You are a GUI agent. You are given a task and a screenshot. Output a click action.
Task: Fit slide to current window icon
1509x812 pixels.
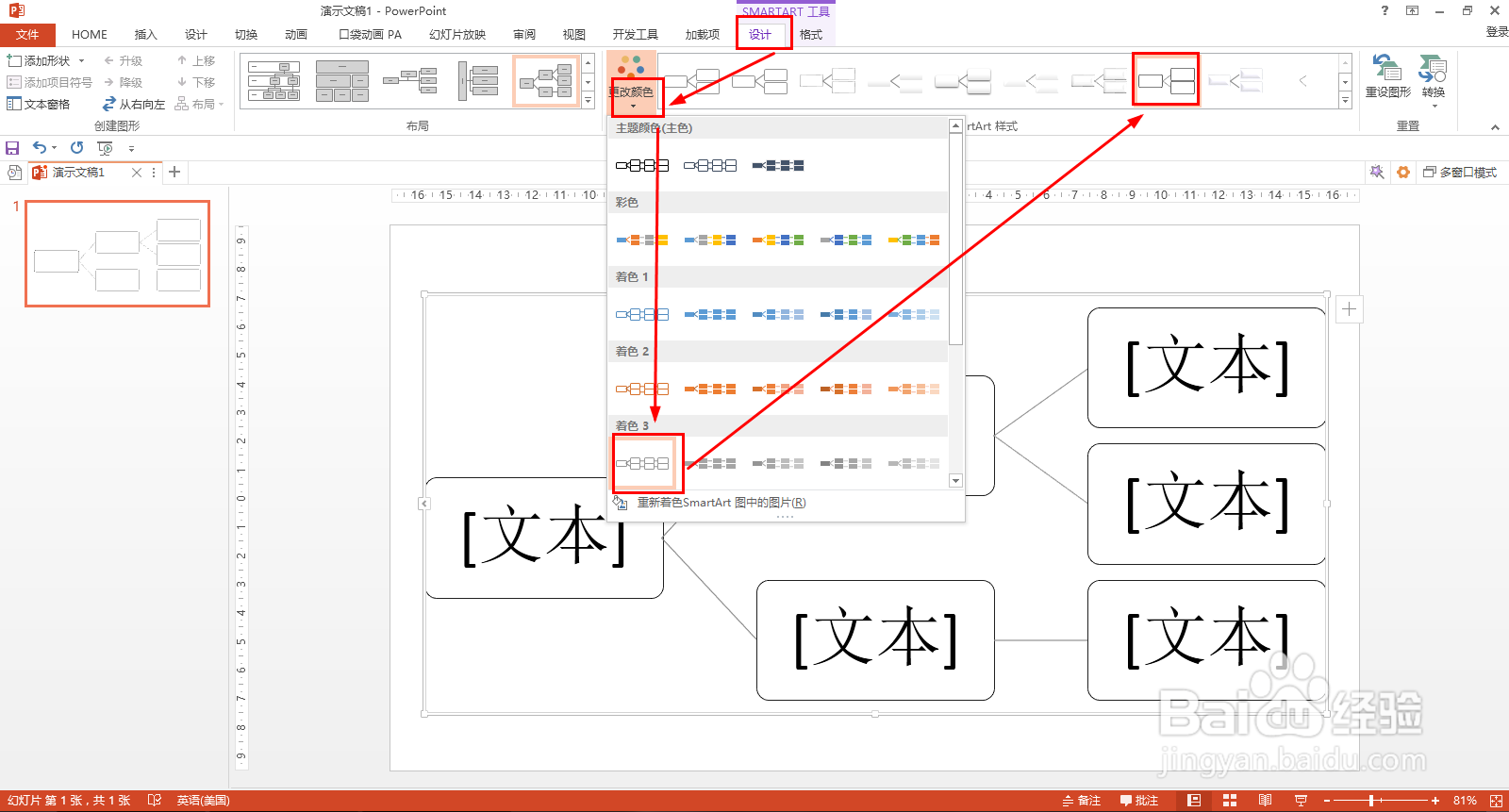1496,801
